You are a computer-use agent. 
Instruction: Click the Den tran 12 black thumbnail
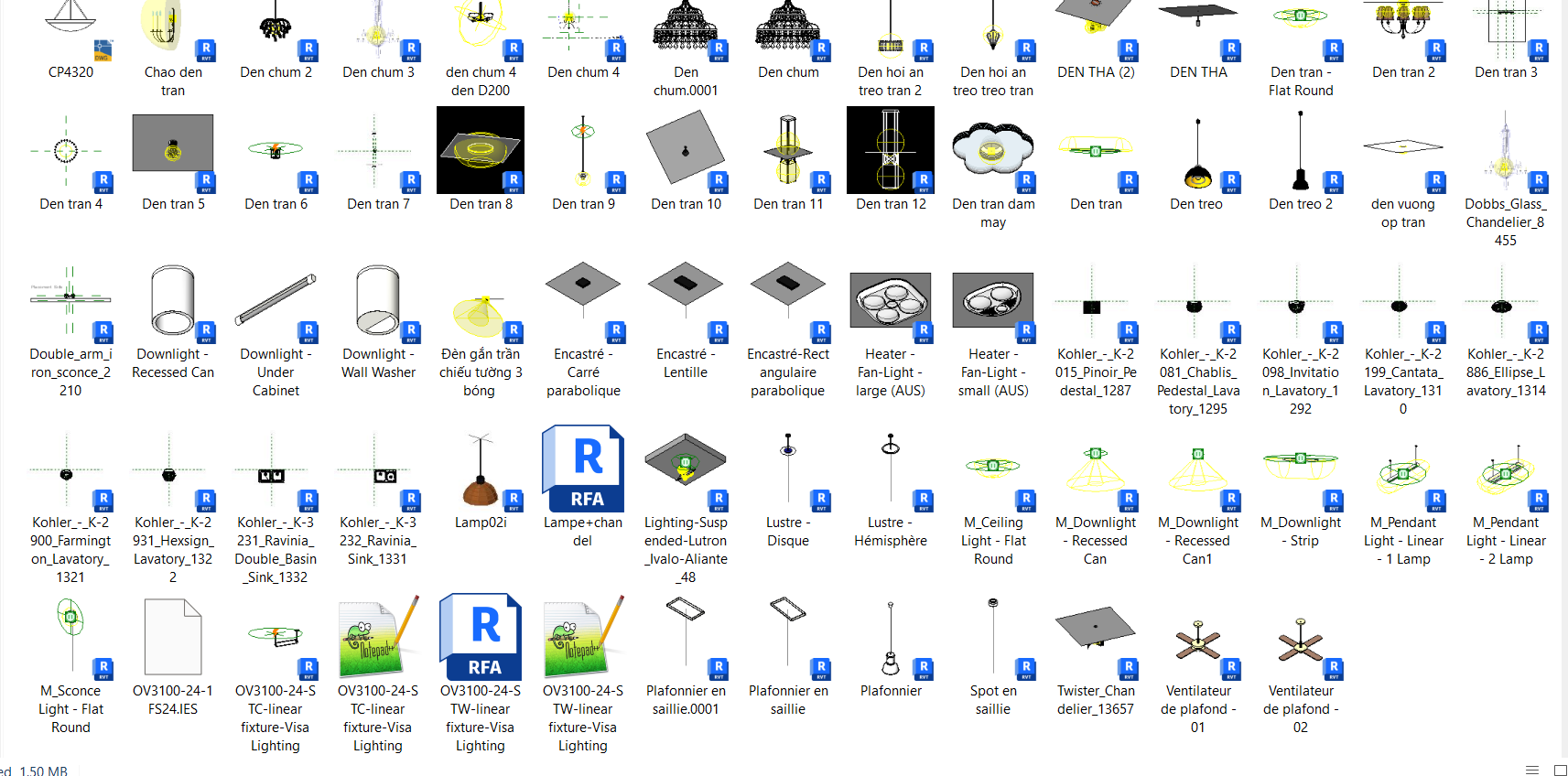[890, 150]
